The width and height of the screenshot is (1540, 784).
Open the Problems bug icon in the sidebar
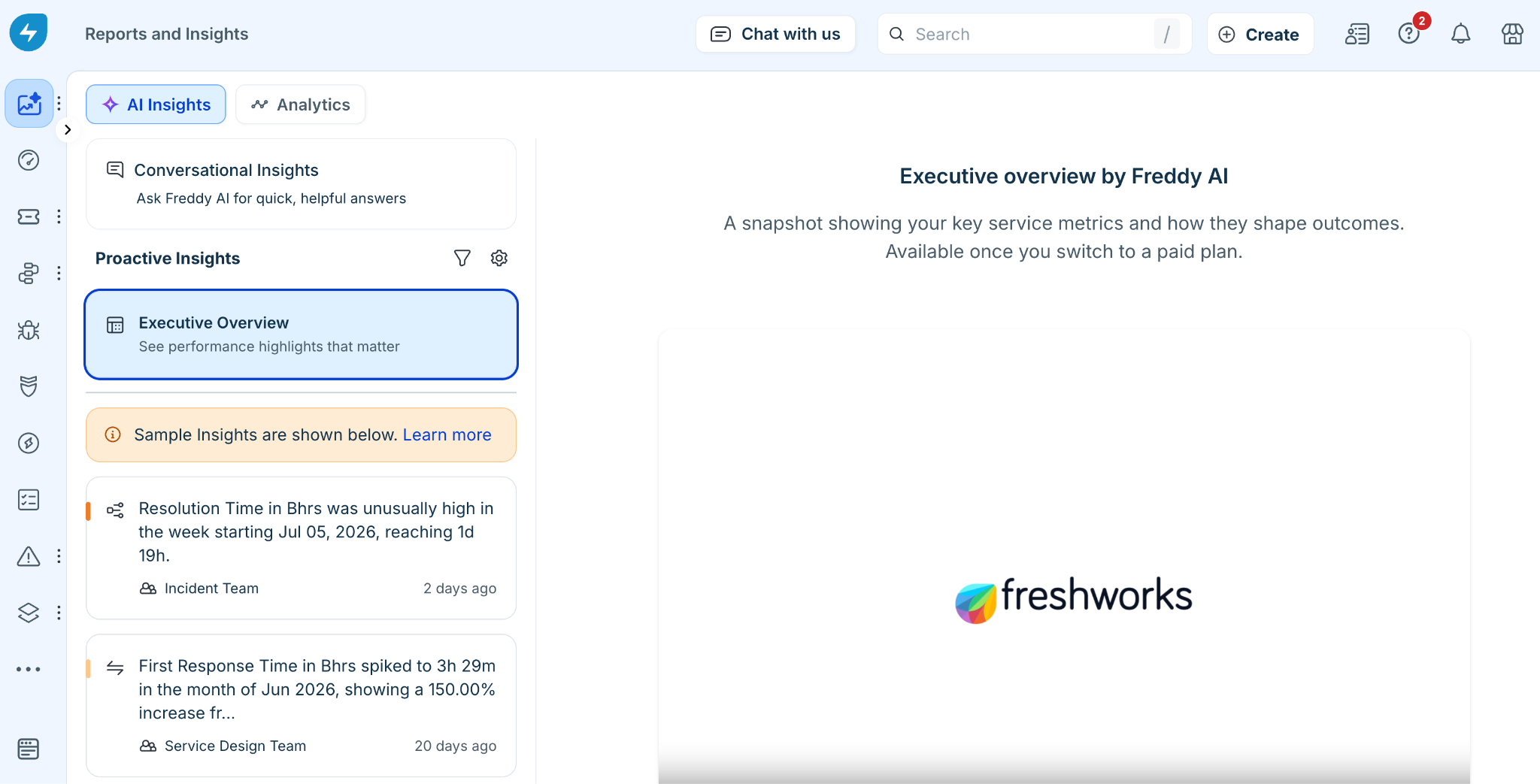click(29, 330)
